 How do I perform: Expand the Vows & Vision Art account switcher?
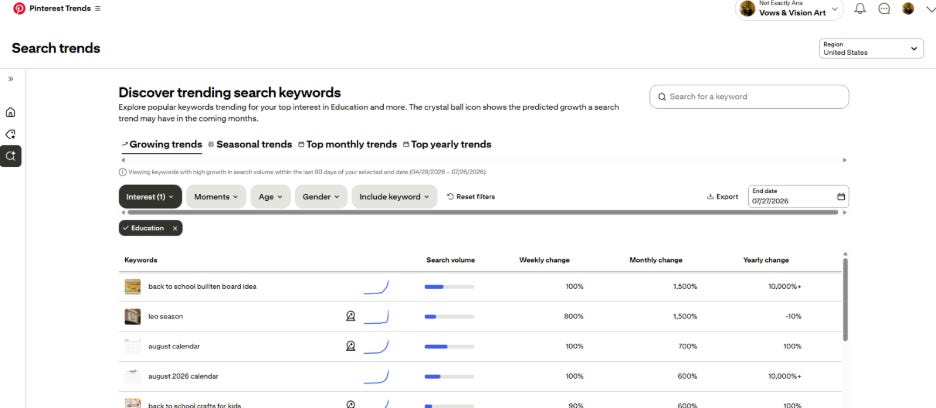(790, 8)
